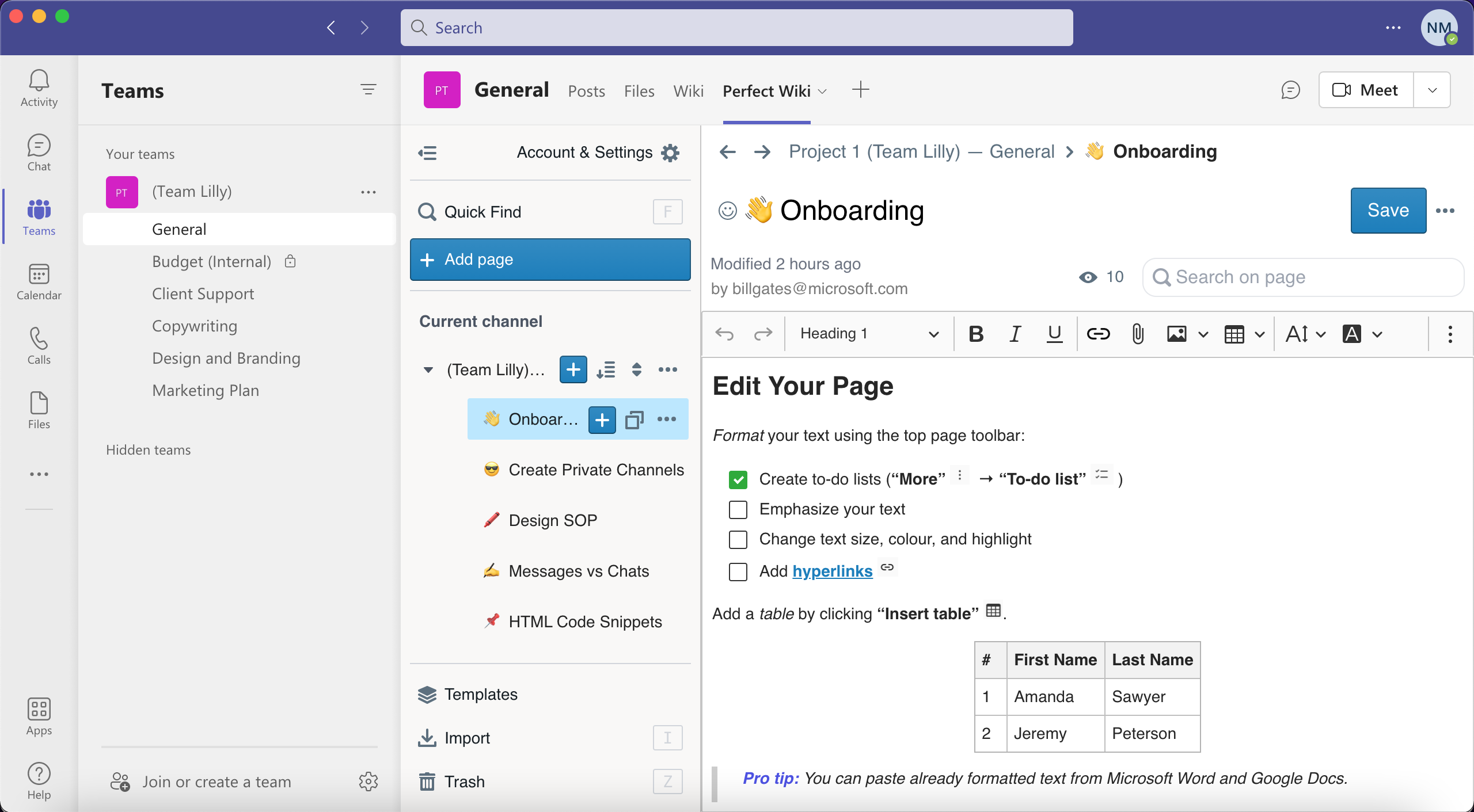Open the Meet options dropdown arrow
The width and height of the screenshot is (1474, 812).
(x=1432, y=90)
